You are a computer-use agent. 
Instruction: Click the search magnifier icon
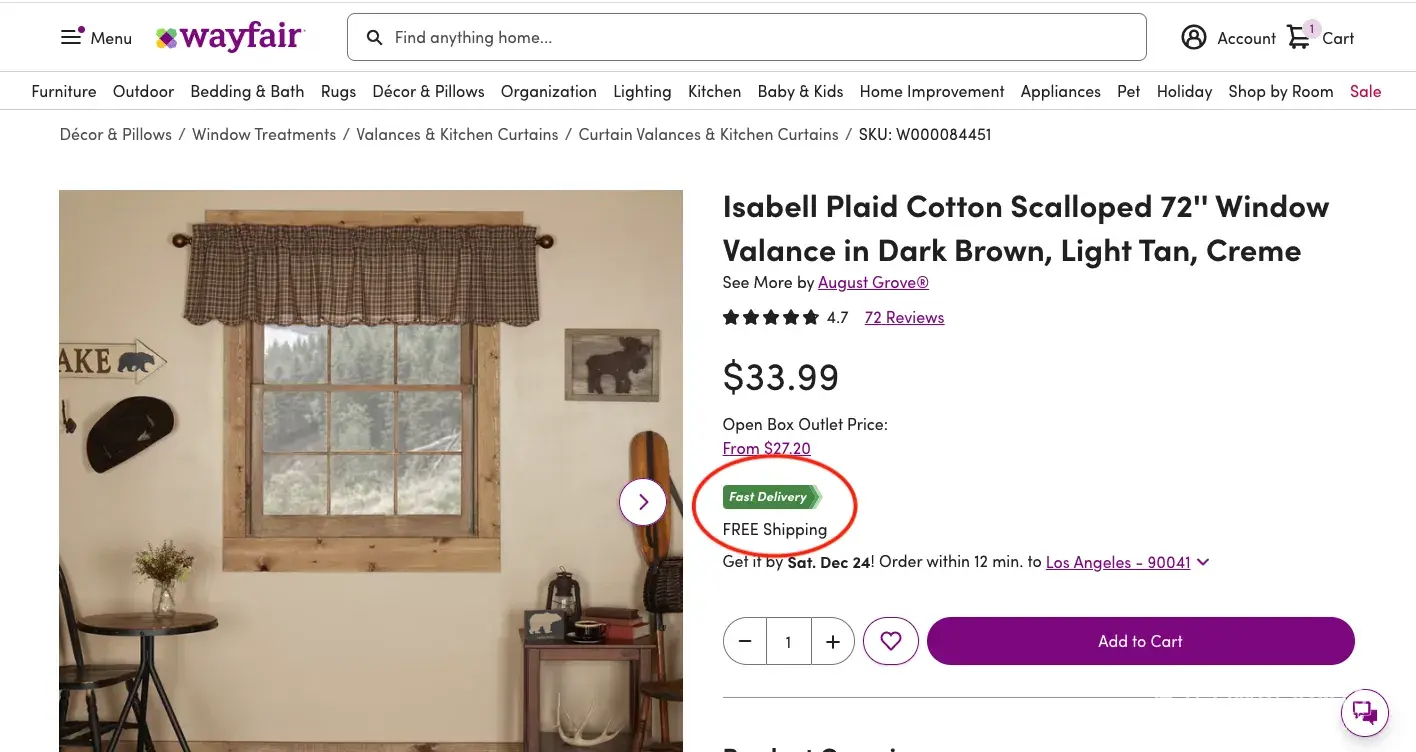(x=375, y=38)
